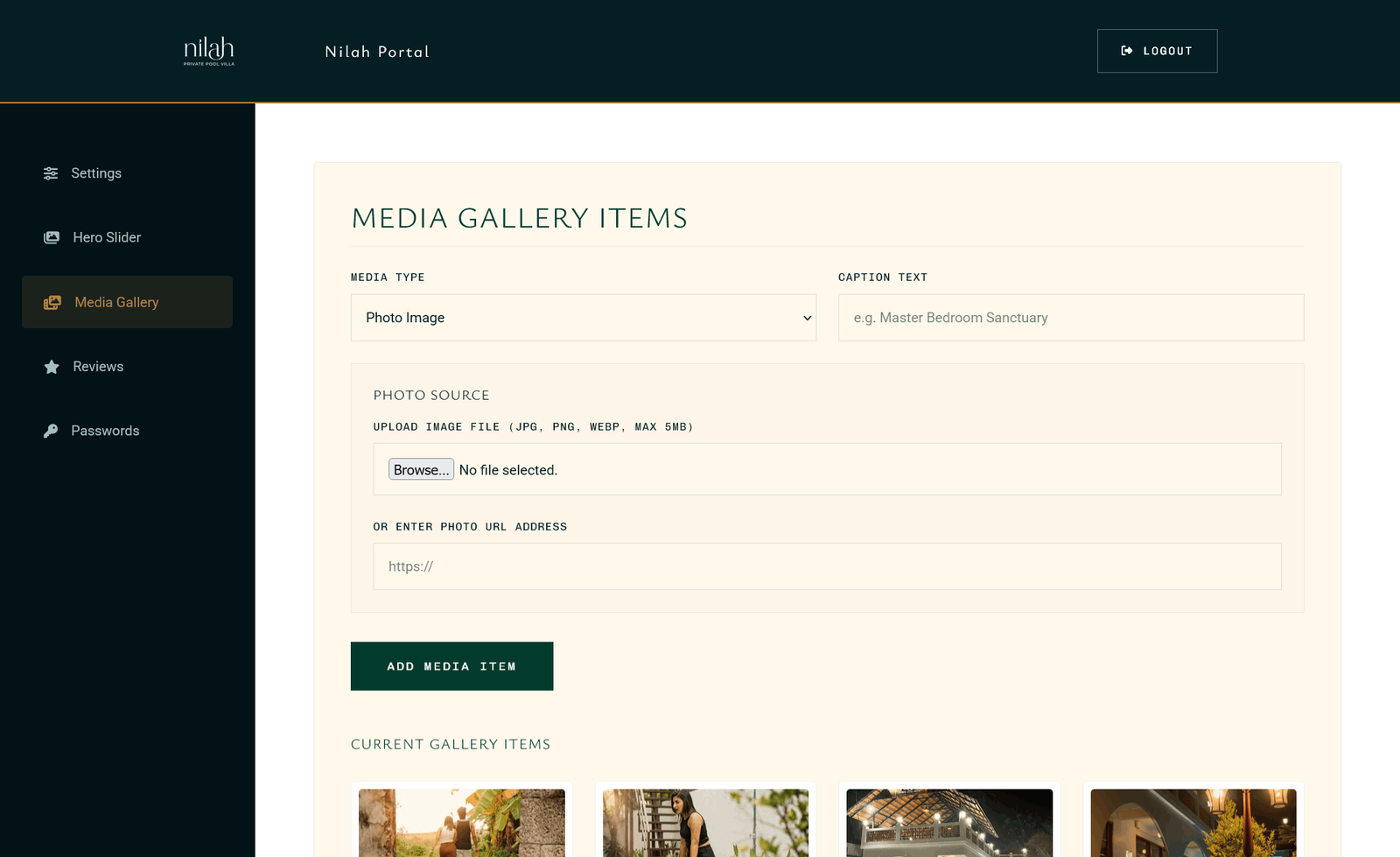Open the couple walking gallery thumbnail
The image size is (1400, 857).
[462, 823]
